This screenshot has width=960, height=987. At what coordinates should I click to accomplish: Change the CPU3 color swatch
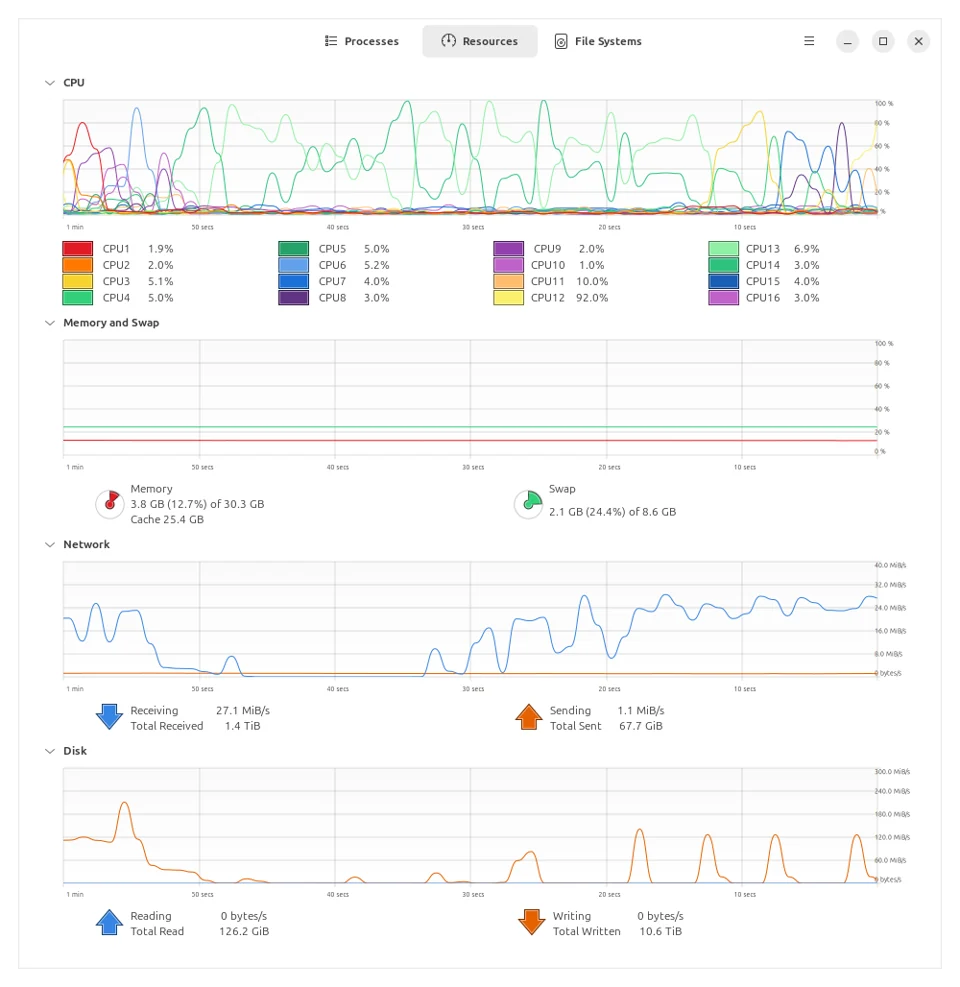[x=77, y=281]
